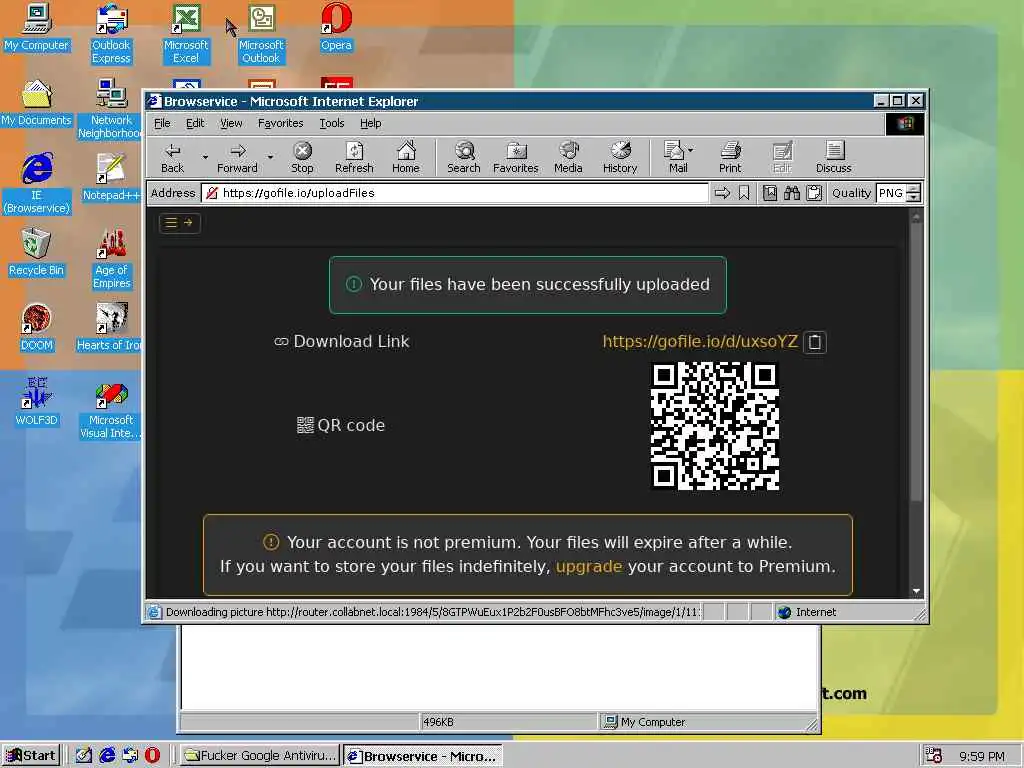Image resolution: width=1024 pixels, height=768 pixels.
Task: Open the https://gofile.io/d/uxsoYZ download link
Action: pos(700,342)
